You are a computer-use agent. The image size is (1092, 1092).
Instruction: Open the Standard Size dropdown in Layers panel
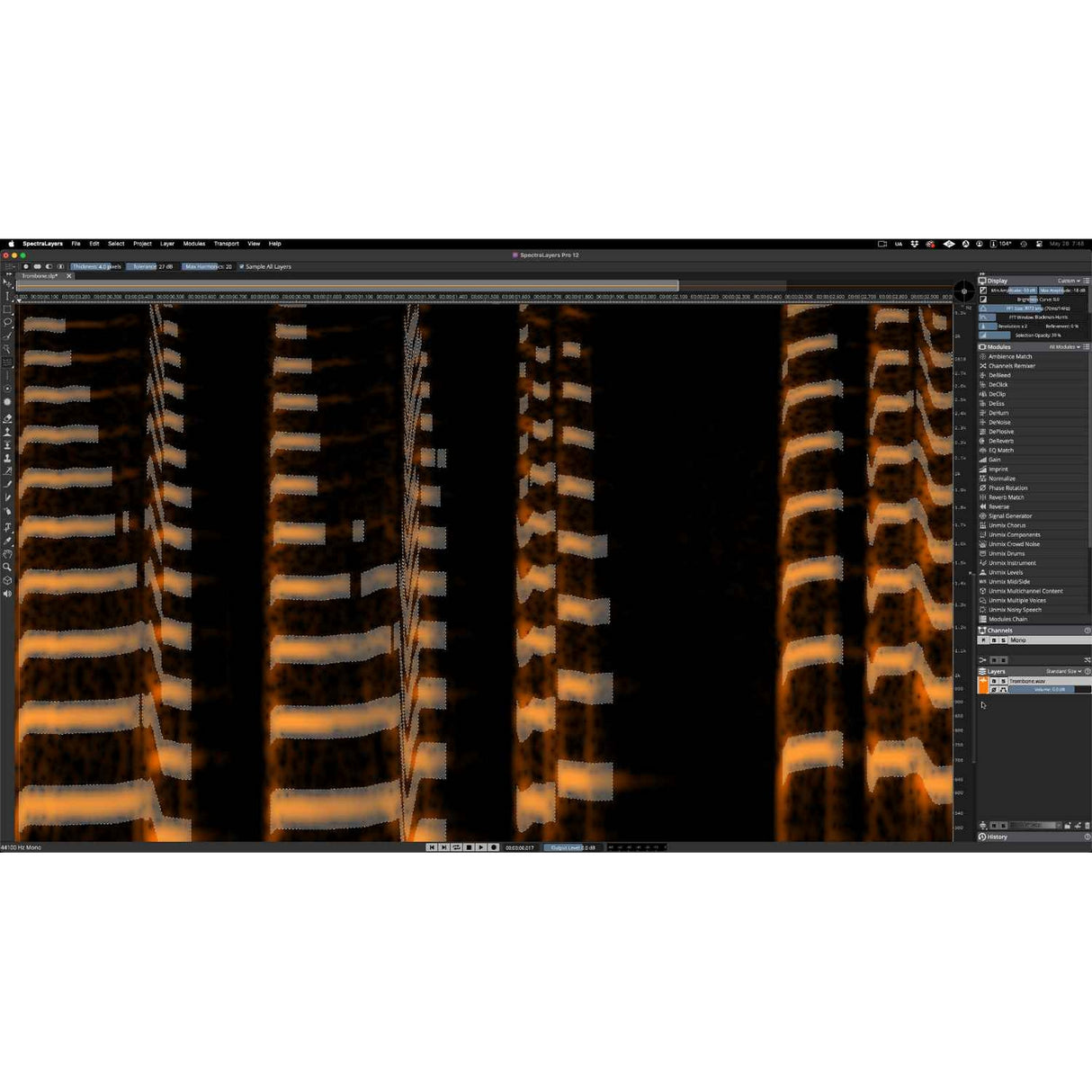click(x=1062, y=671)
